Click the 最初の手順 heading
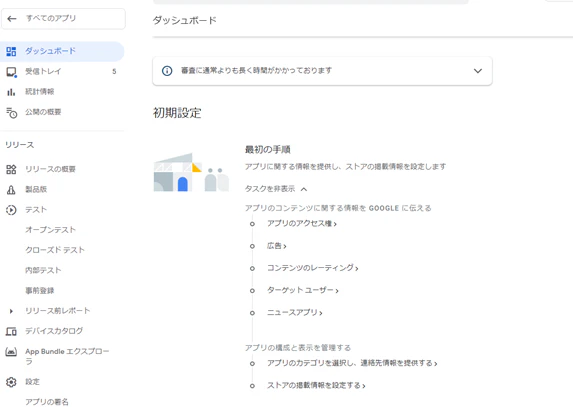 coord(267,149)
